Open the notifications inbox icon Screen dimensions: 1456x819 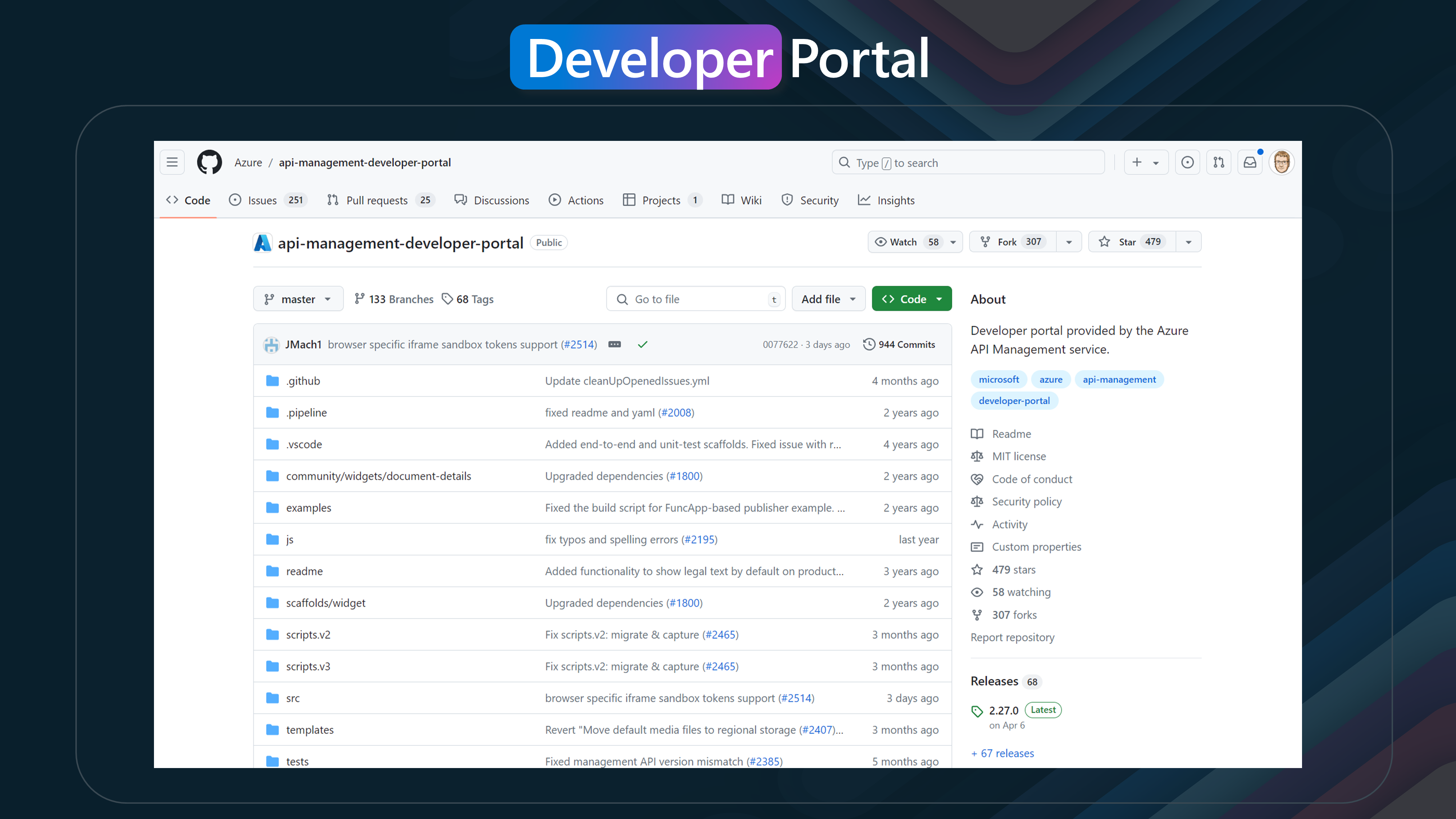[x=1250, y=162]
